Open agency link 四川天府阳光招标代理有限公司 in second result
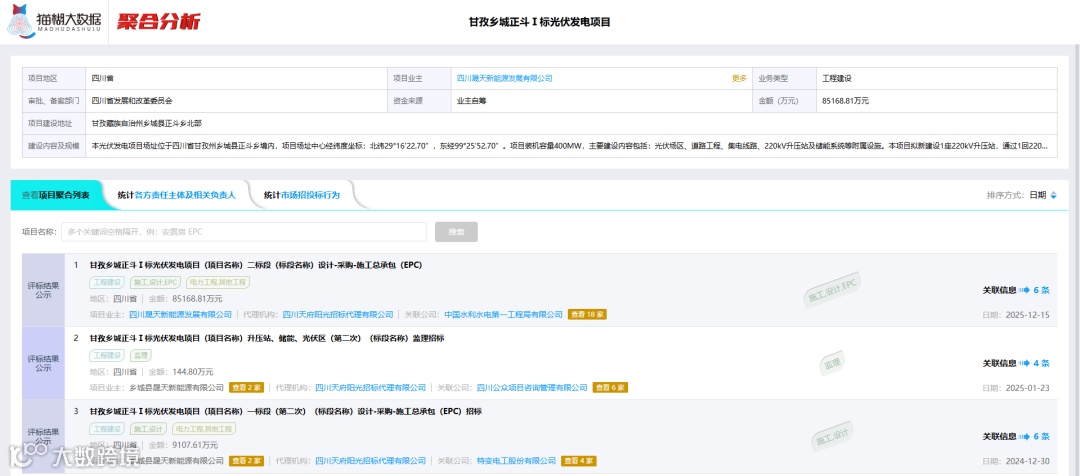The height and width of the screenshot is (476, 1080). tap(371, 388)
